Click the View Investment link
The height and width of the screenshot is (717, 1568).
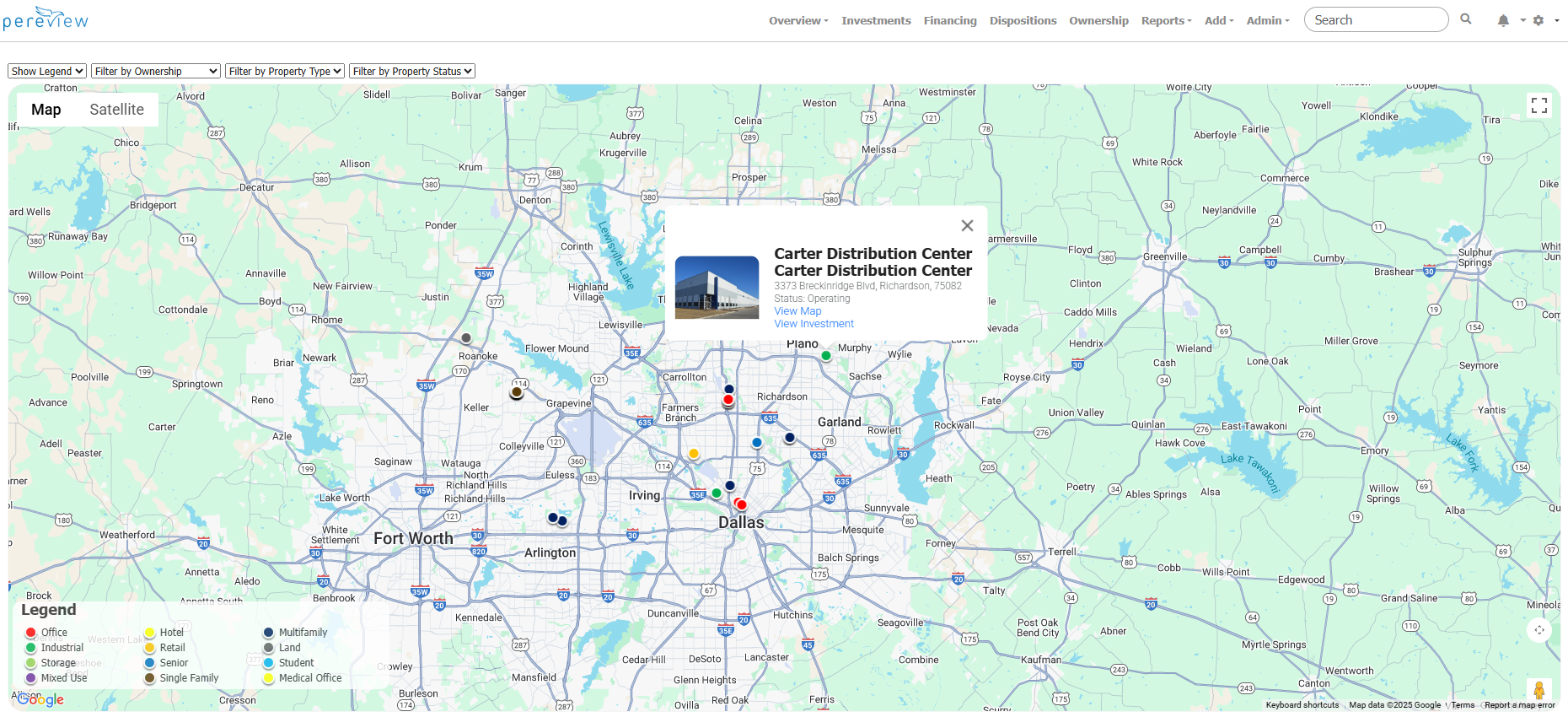(x=814, y=324)
